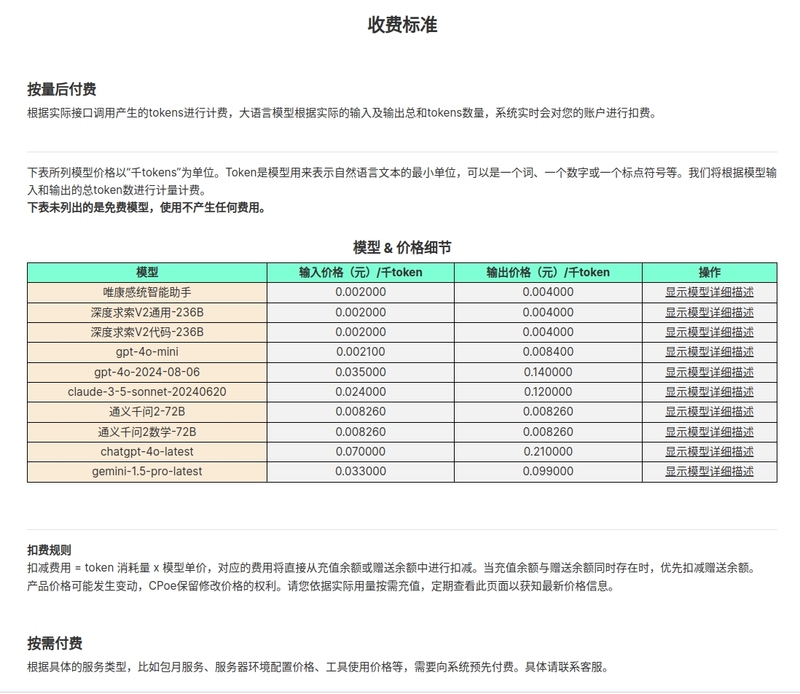Click the 通义千问2-72B model cell
Viewport: 800px width, 694px height.
click(147, 412)
